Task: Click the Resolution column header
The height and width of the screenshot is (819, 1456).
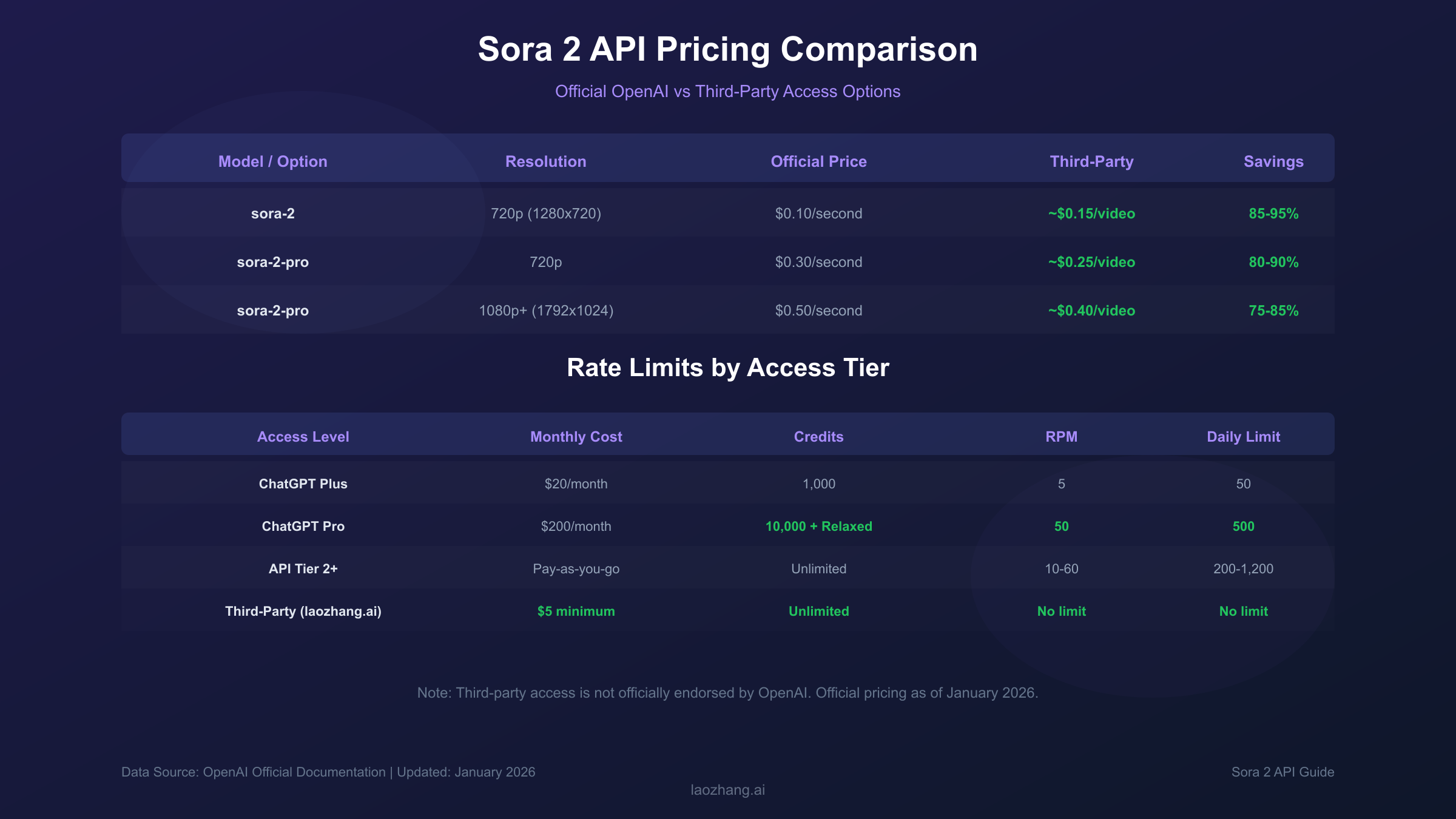Action: click(545, 161)
